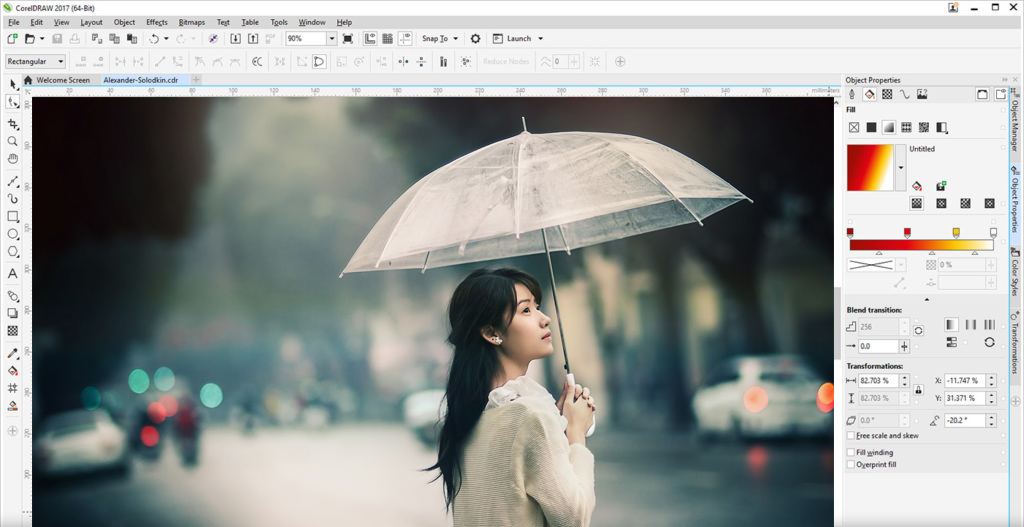Select the Text tool
This screenshot has width=1024, height=527.
pyautogui.click(x=12, y=274)
